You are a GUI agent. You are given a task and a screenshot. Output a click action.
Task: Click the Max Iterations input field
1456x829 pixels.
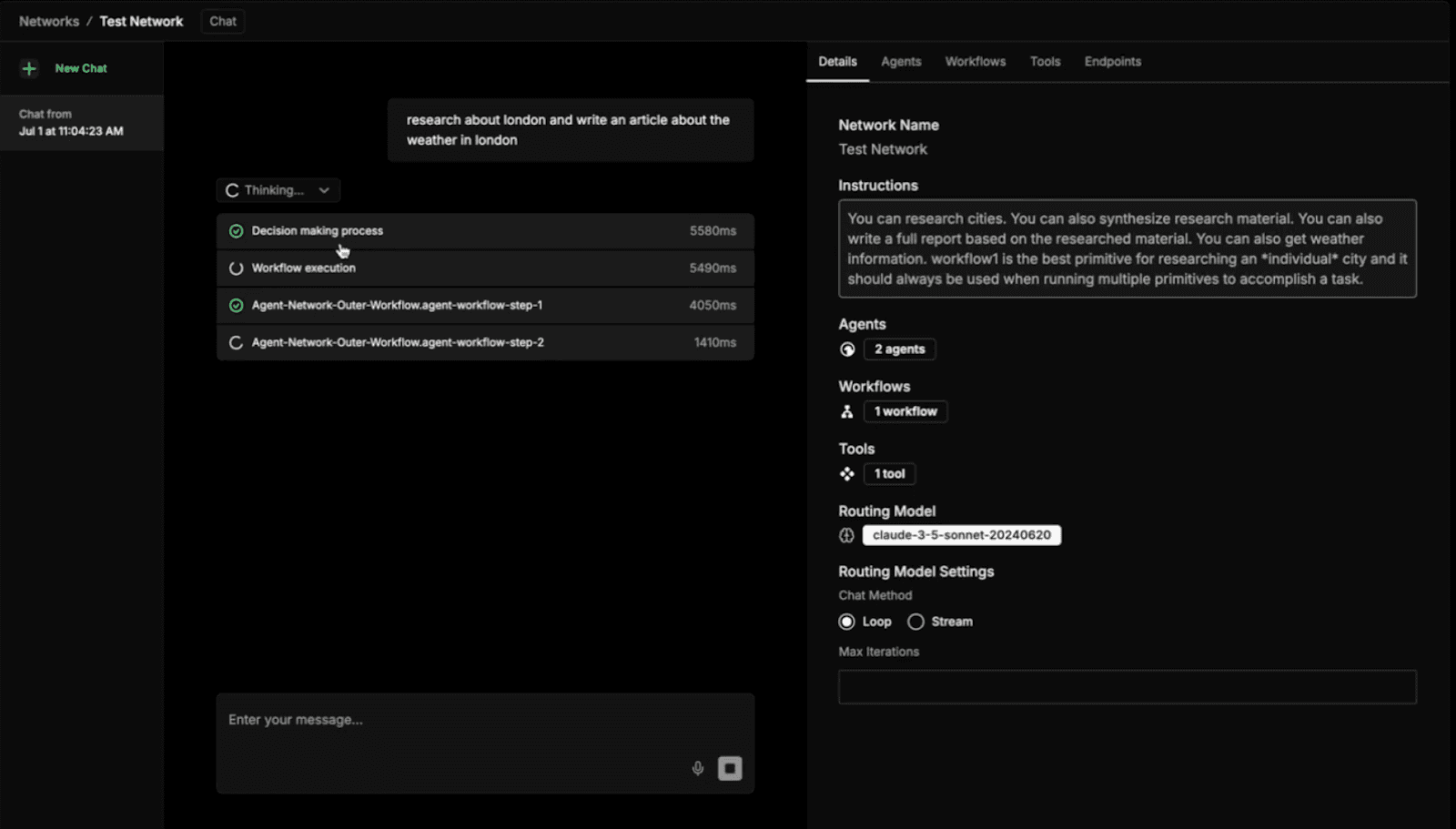pyautogui.click(x=1127, y=687)
